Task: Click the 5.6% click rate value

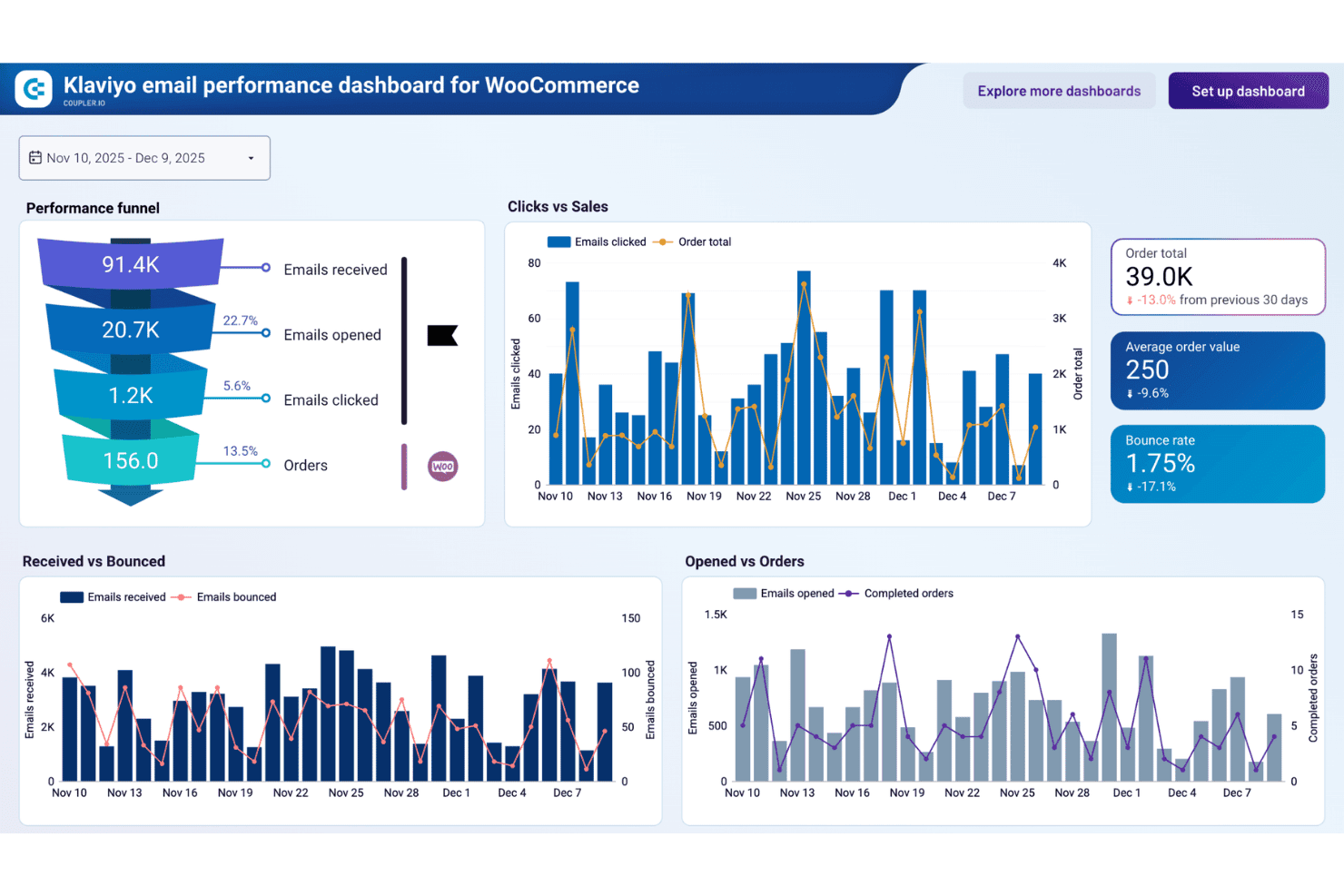Action: click(x=236, y=386)
